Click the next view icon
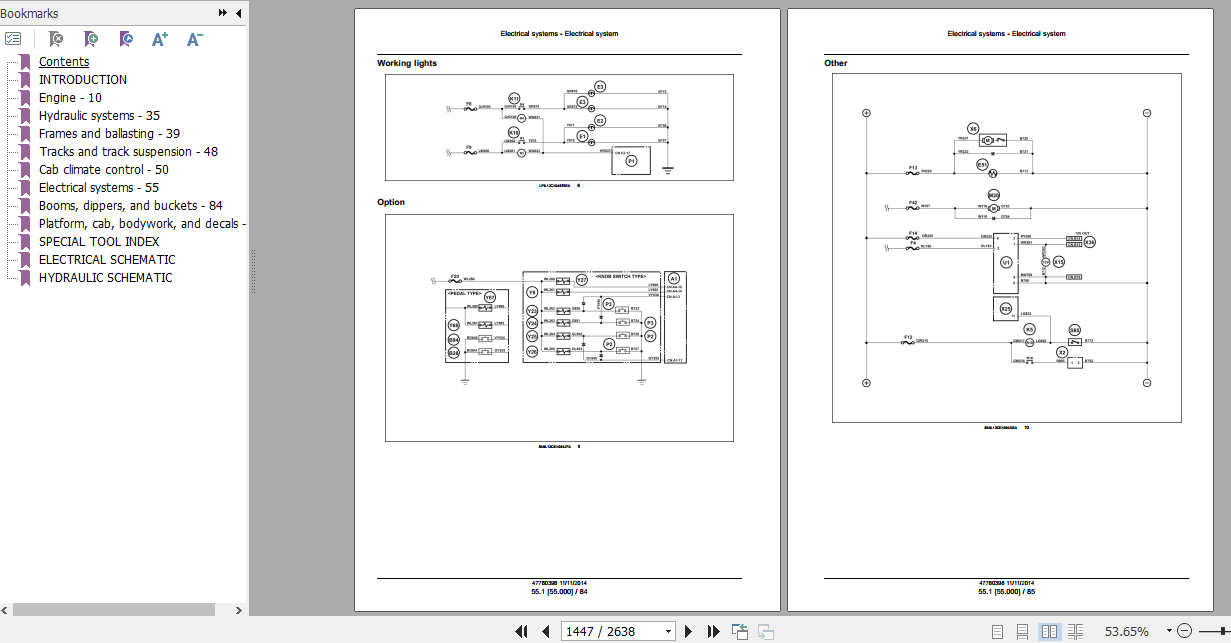 point(766,631)
